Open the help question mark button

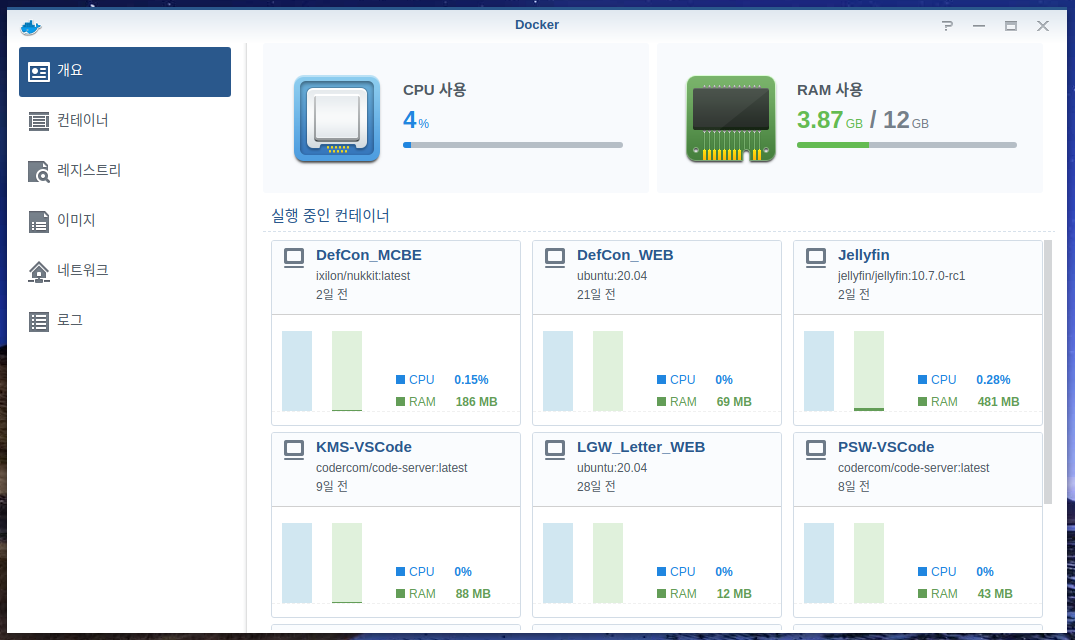947,26
